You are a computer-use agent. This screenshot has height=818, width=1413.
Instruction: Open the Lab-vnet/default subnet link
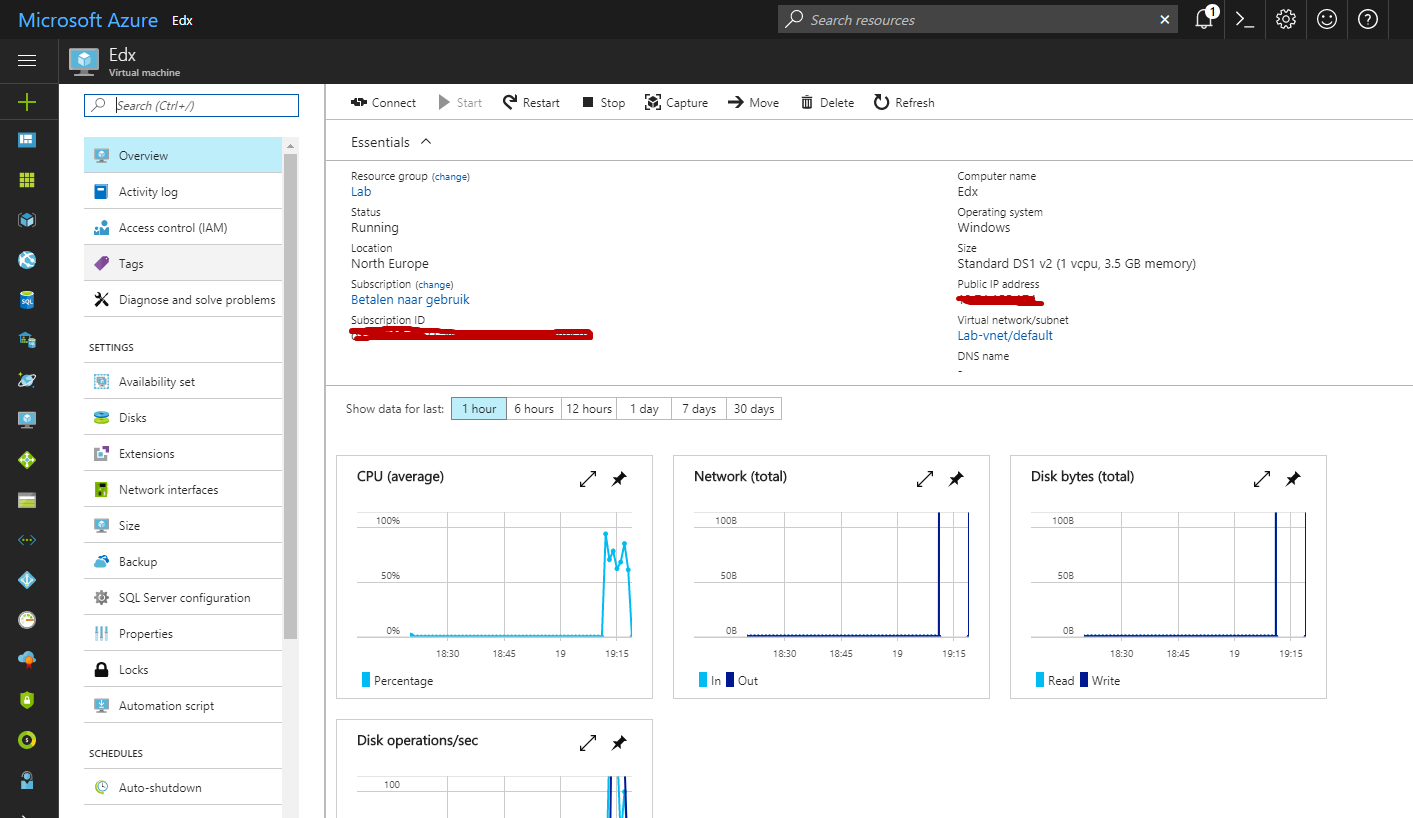(x=1005, y=335)
